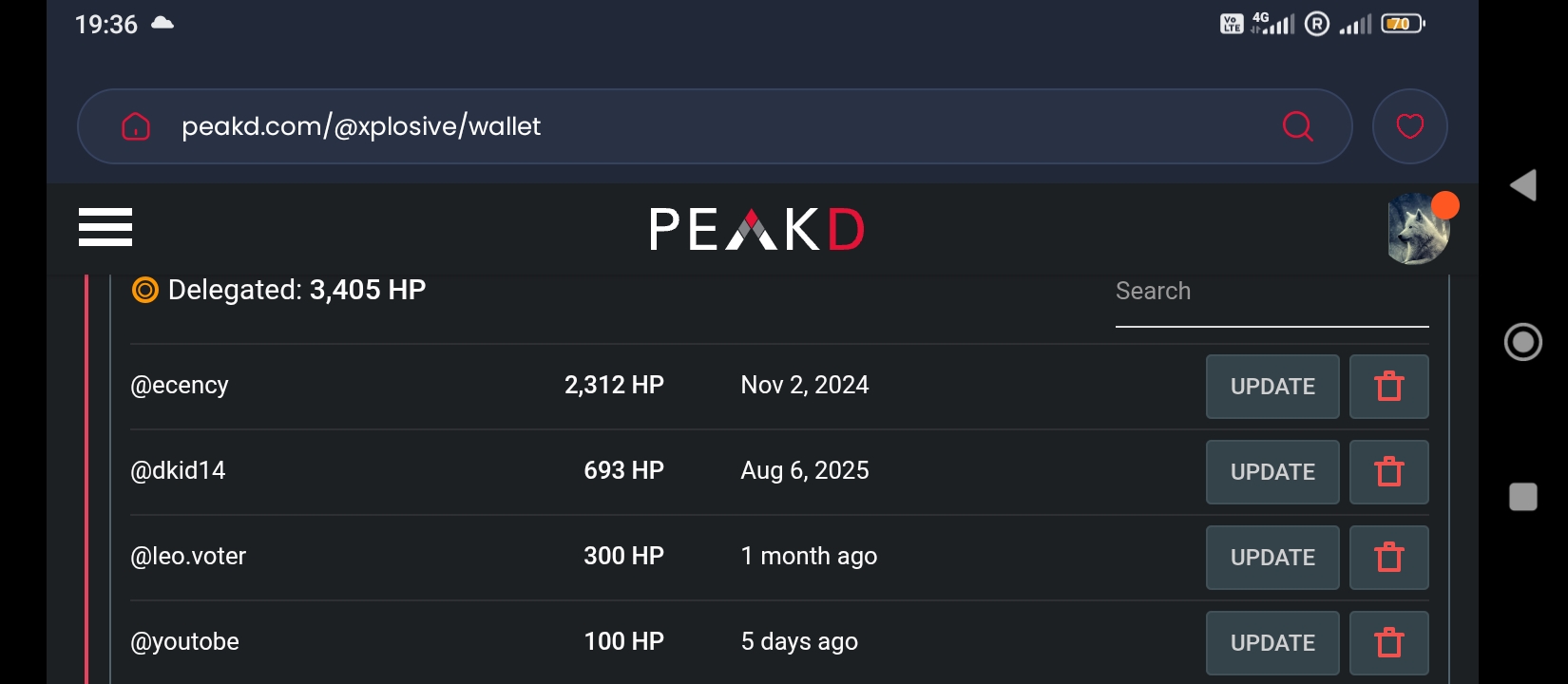Open the hamburger navigation menu
Viewport: 1568px width, 684px height.
tap(105, 227)
